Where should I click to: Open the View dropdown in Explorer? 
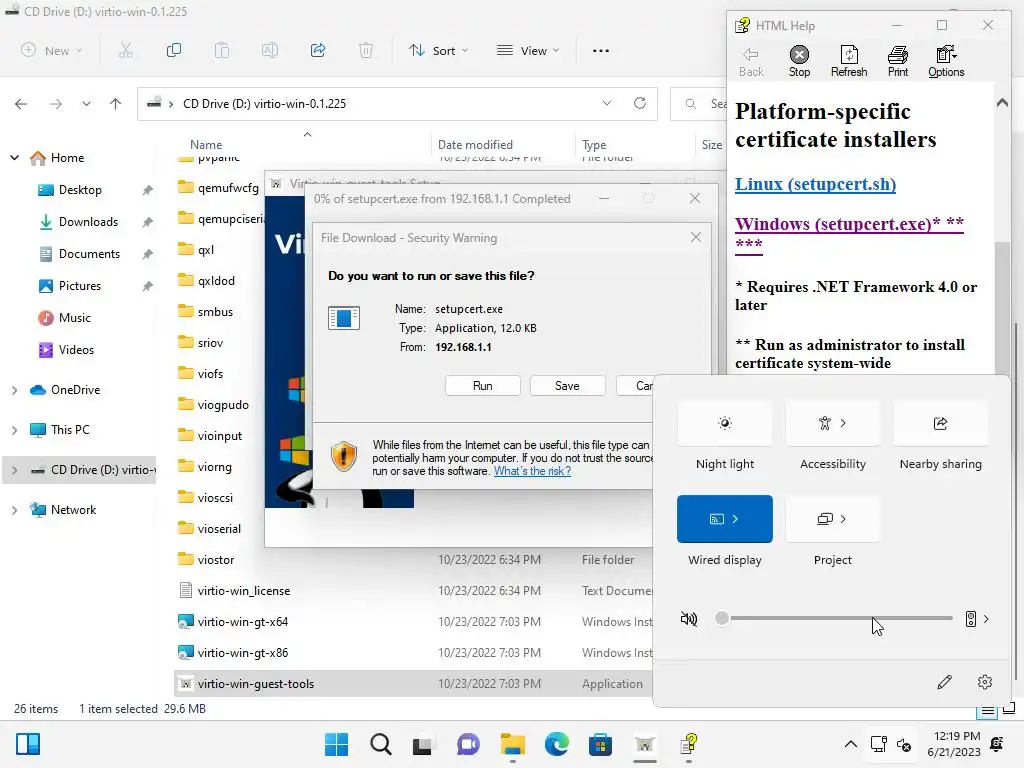pyautogui.click(x=528, y=50)
